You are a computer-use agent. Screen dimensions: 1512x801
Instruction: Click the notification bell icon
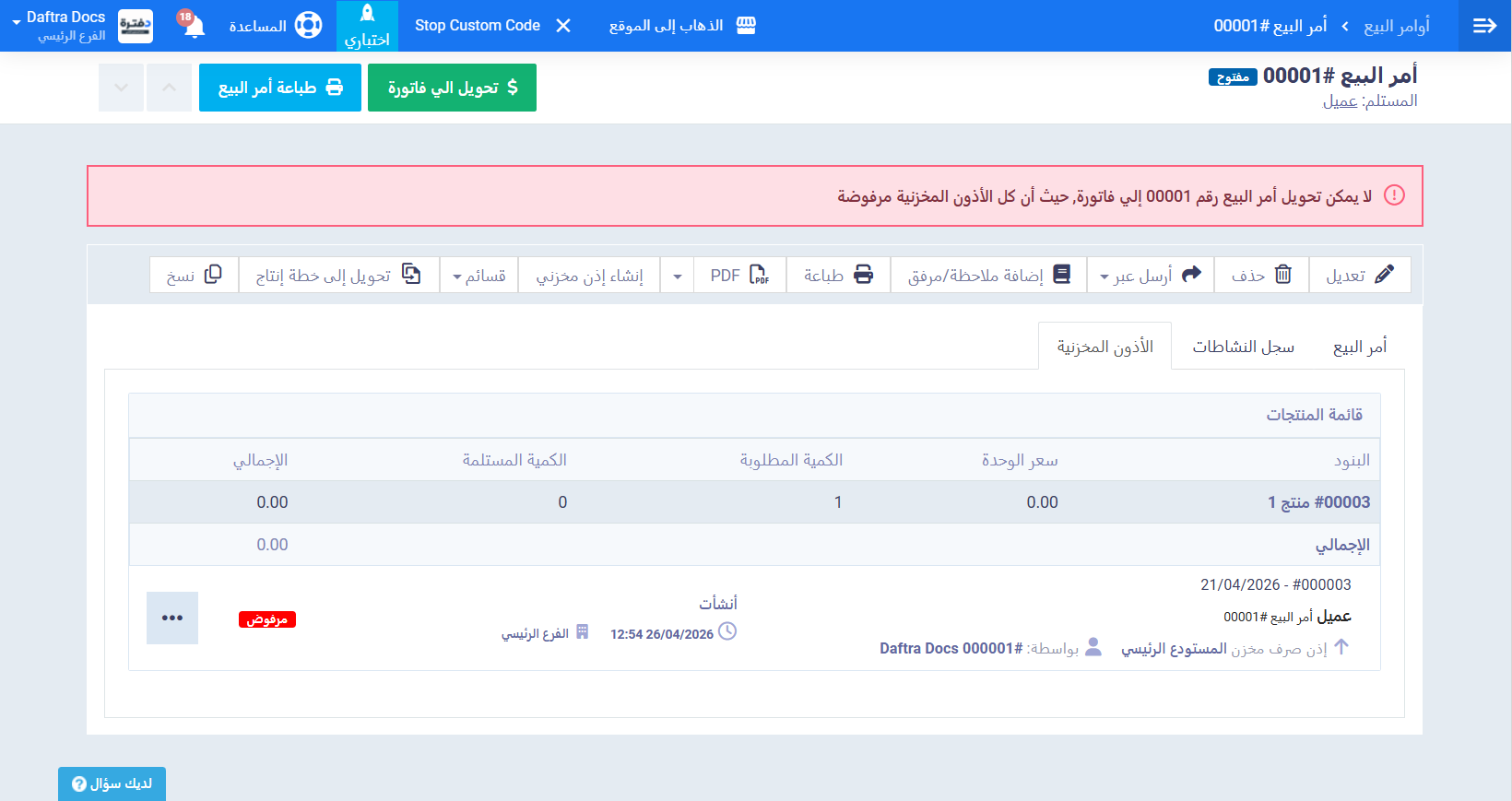tap(194, 26)
